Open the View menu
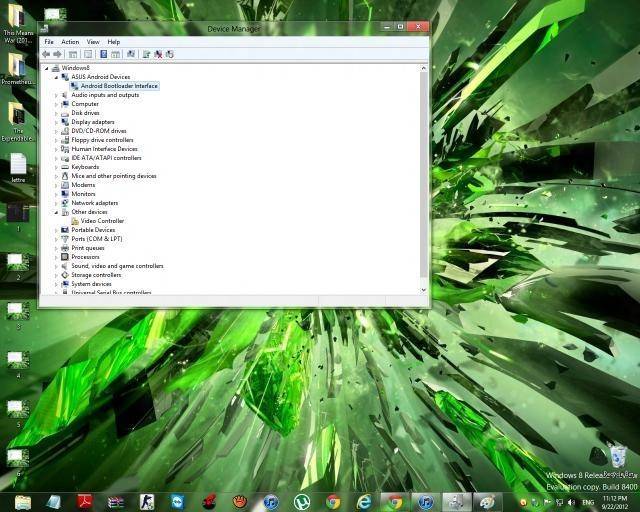Viewport: 640px width, 512px height. 93,42
